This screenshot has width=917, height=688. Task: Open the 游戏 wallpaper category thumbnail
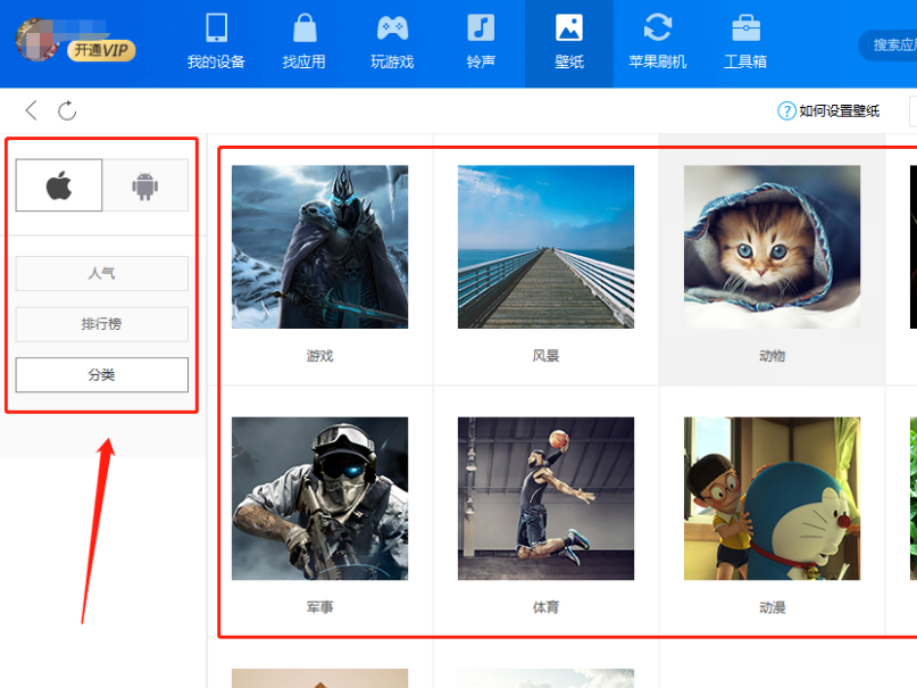point(320,247)
